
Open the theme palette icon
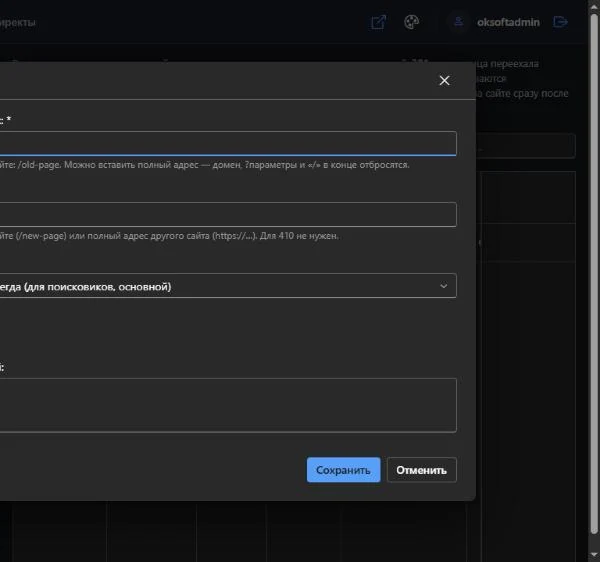(411, 22)
